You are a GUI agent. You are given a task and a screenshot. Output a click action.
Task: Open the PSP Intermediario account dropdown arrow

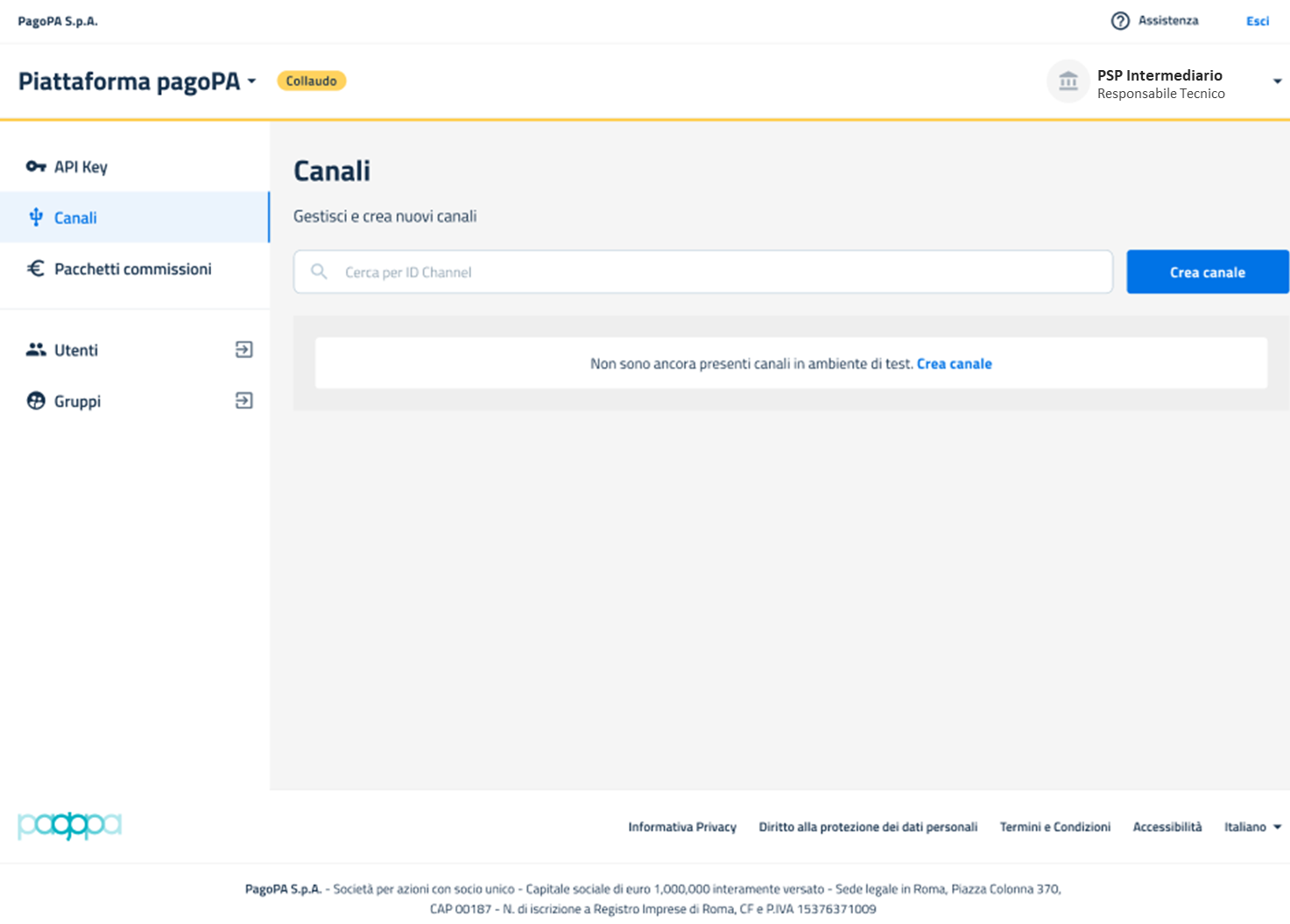[x=1277, y=81]
